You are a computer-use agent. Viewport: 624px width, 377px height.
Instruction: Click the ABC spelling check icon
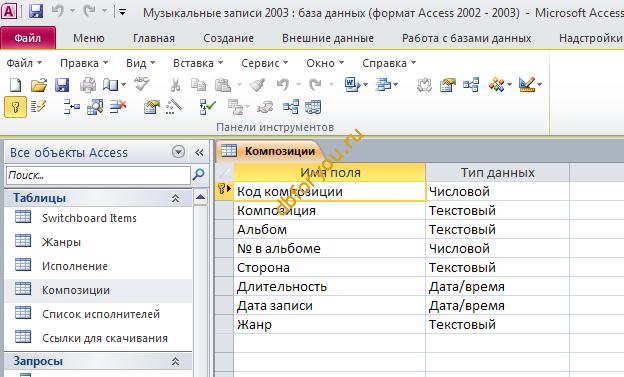142,84
